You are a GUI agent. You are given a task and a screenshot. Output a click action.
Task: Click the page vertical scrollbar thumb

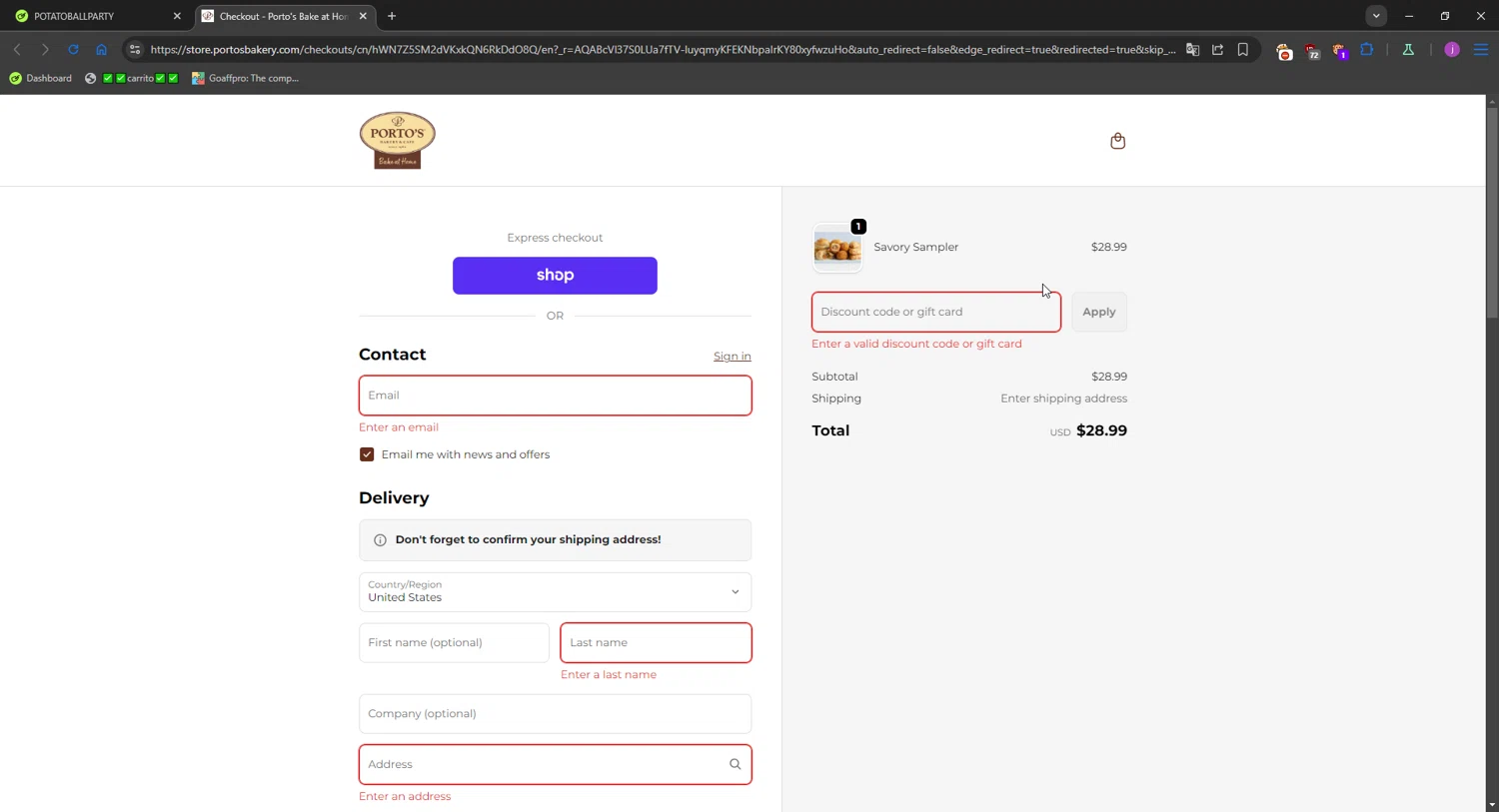[1492, 213]
